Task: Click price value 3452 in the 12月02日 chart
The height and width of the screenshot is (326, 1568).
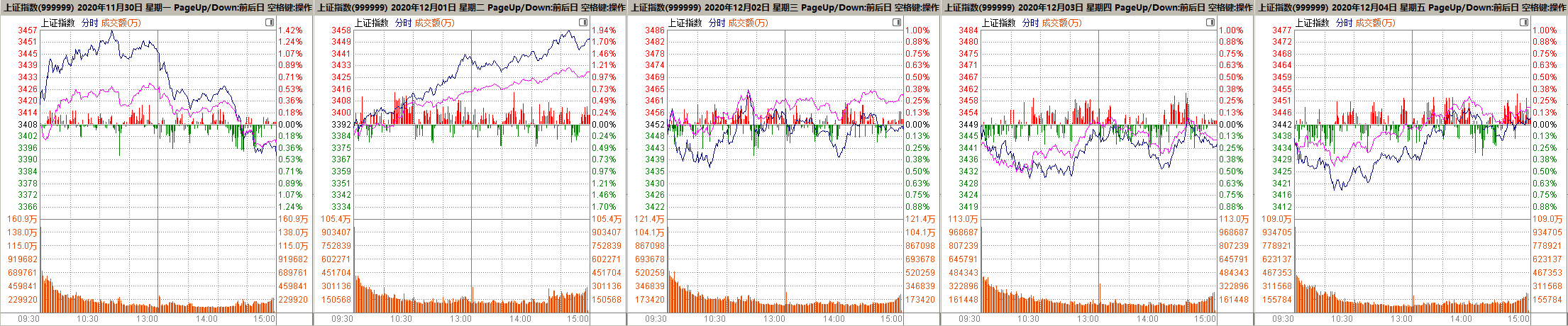Action: [655, 124]
